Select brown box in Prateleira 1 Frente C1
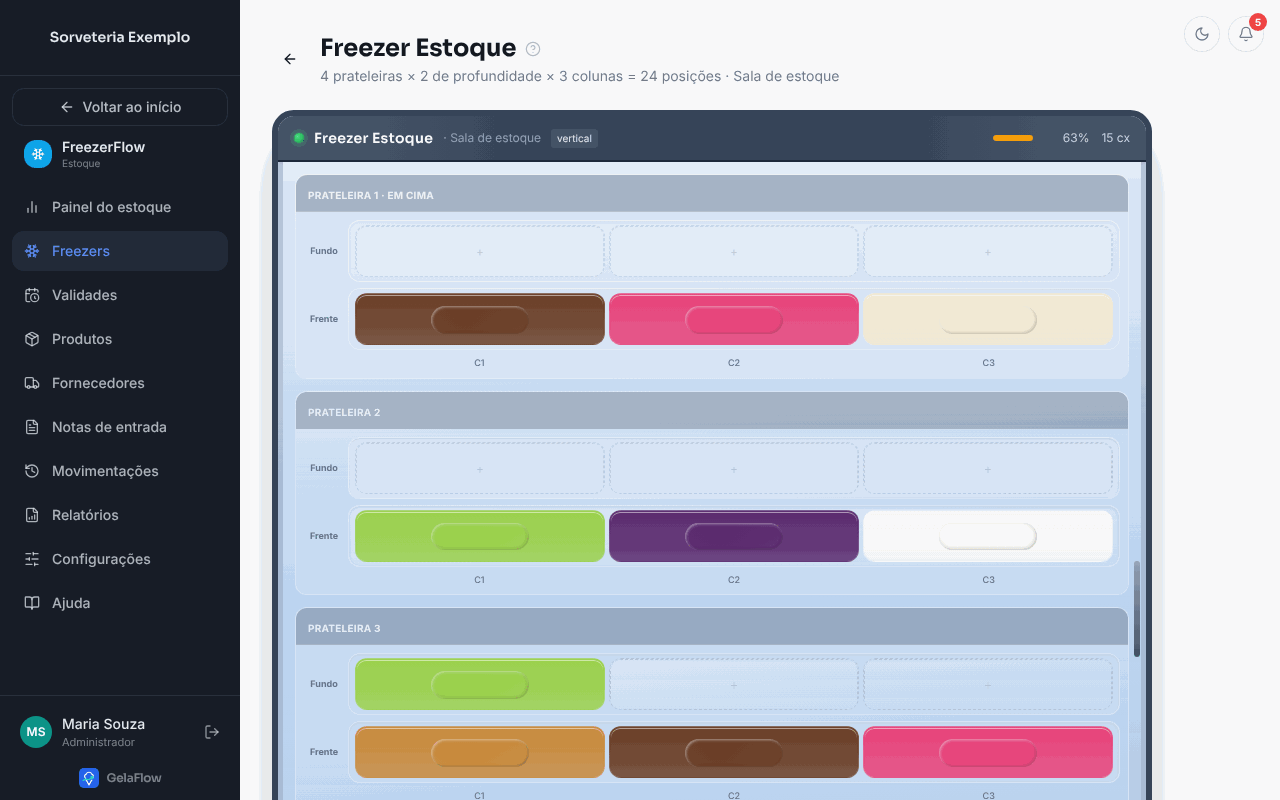This screenshot has height=800, width=1280. tap(480, 319)
